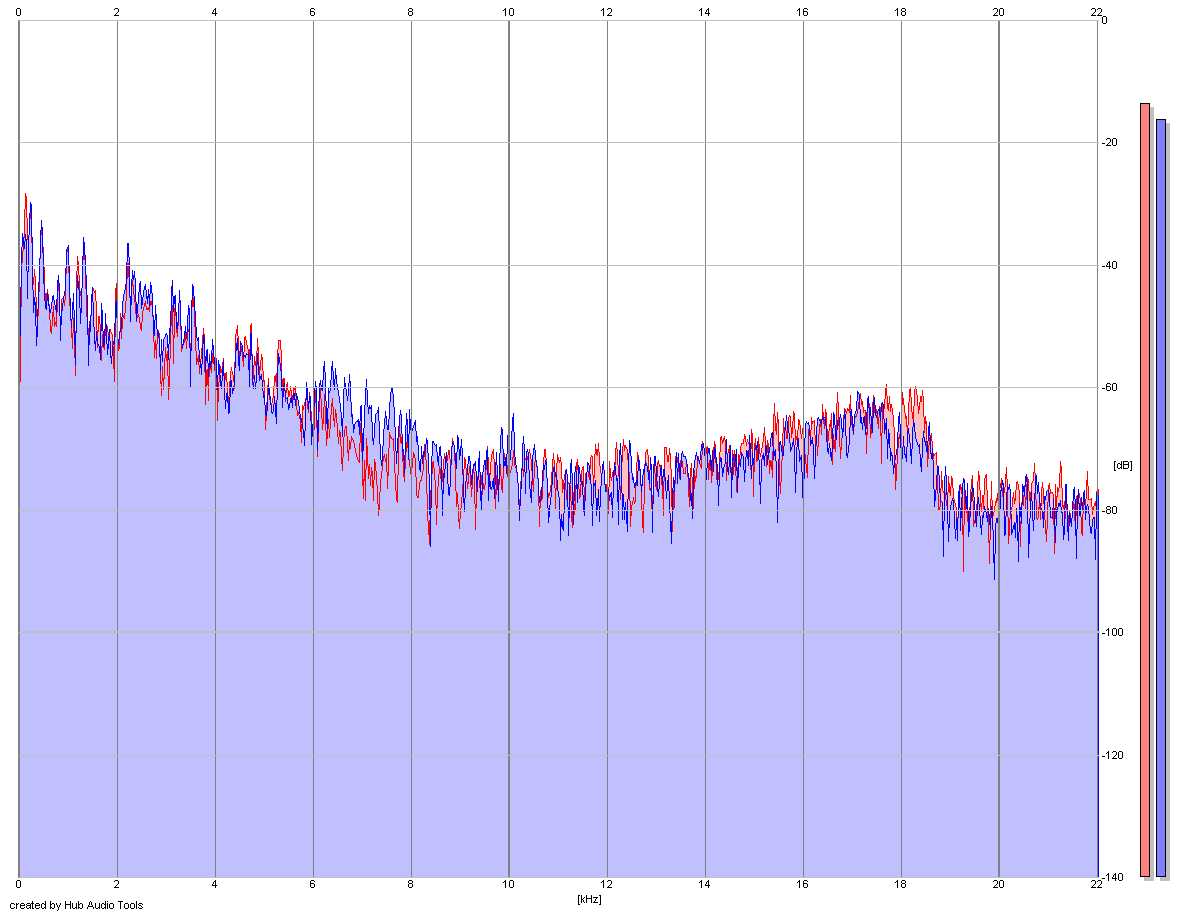Click the -120 dB scale label
Image resolution: width=1180 pixels, height=917 pixels.
[x=1112, y=755]
